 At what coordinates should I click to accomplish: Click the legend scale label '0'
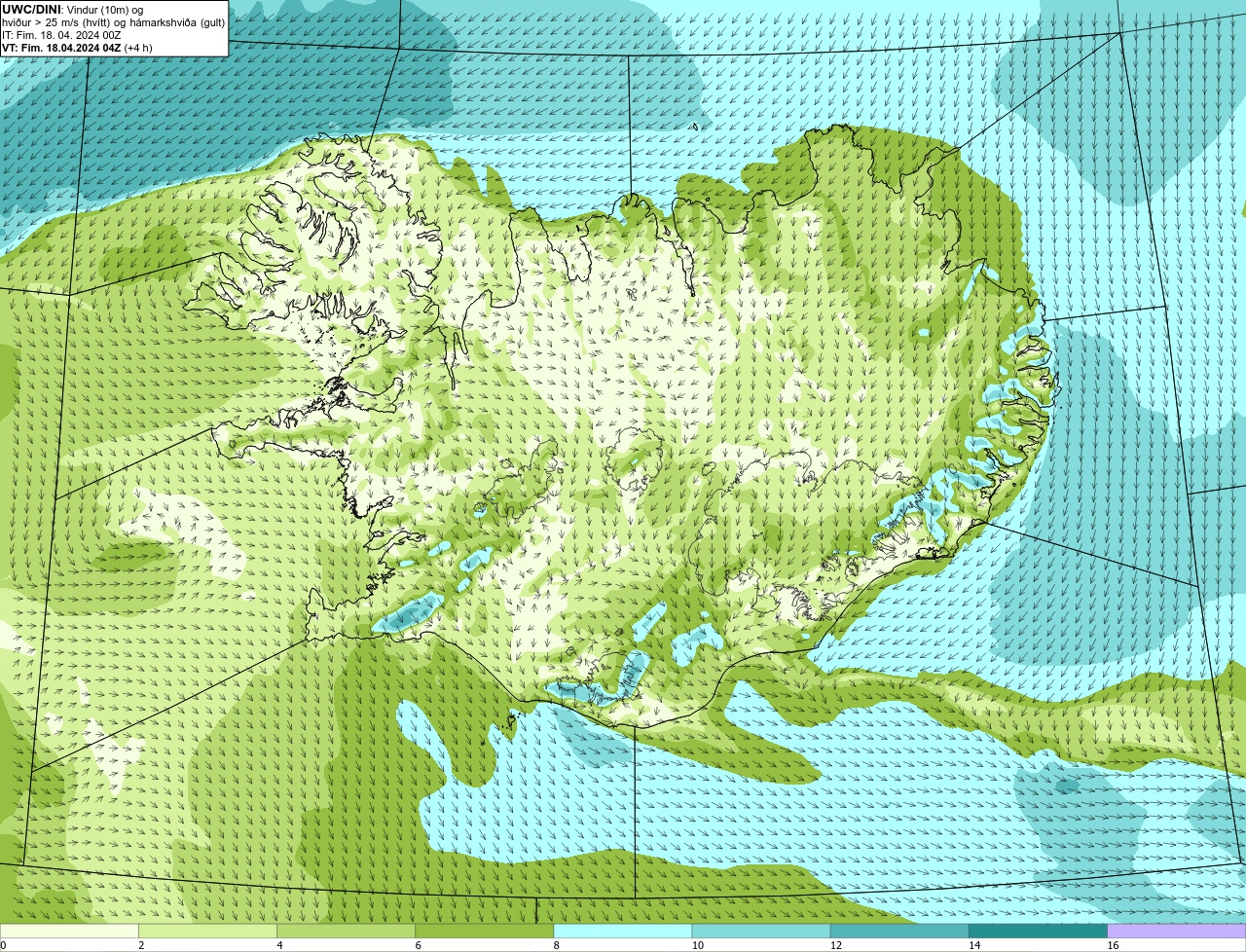point(3,945)
